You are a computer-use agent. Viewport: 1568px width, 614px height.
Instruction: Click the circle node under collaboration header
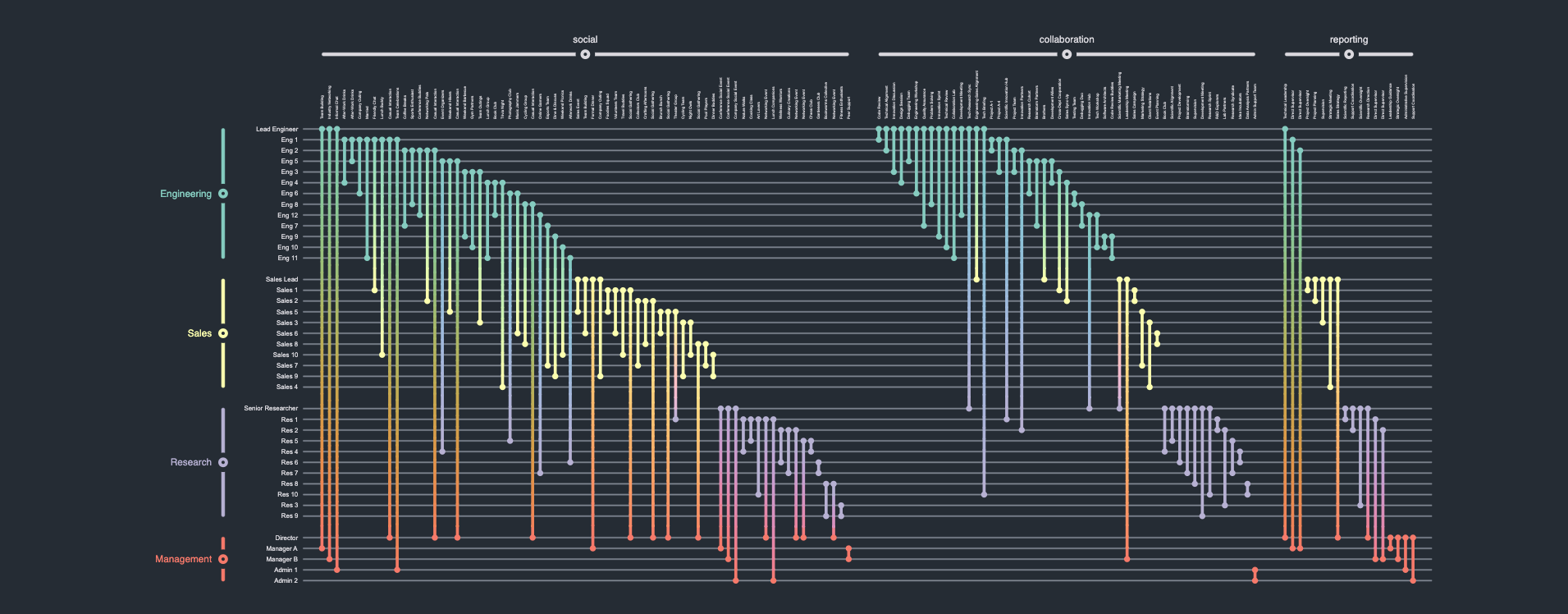pyautogui.click(x=1067, y=54)
